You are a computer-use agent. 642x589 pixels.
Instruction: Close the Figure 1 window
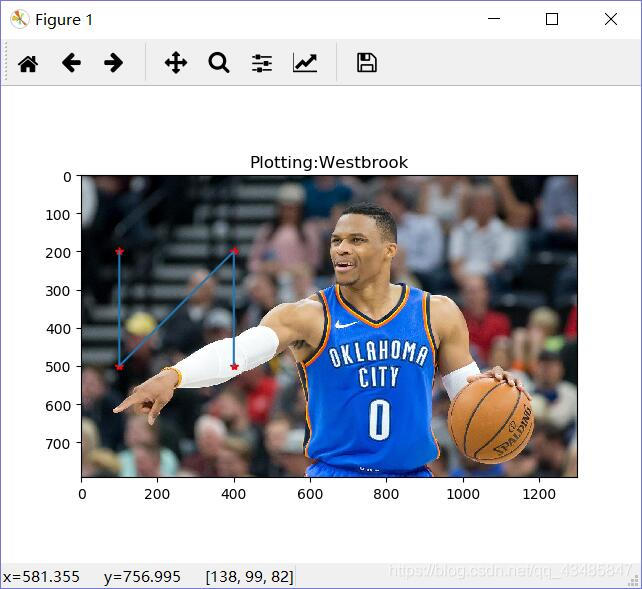coord(611,19)
